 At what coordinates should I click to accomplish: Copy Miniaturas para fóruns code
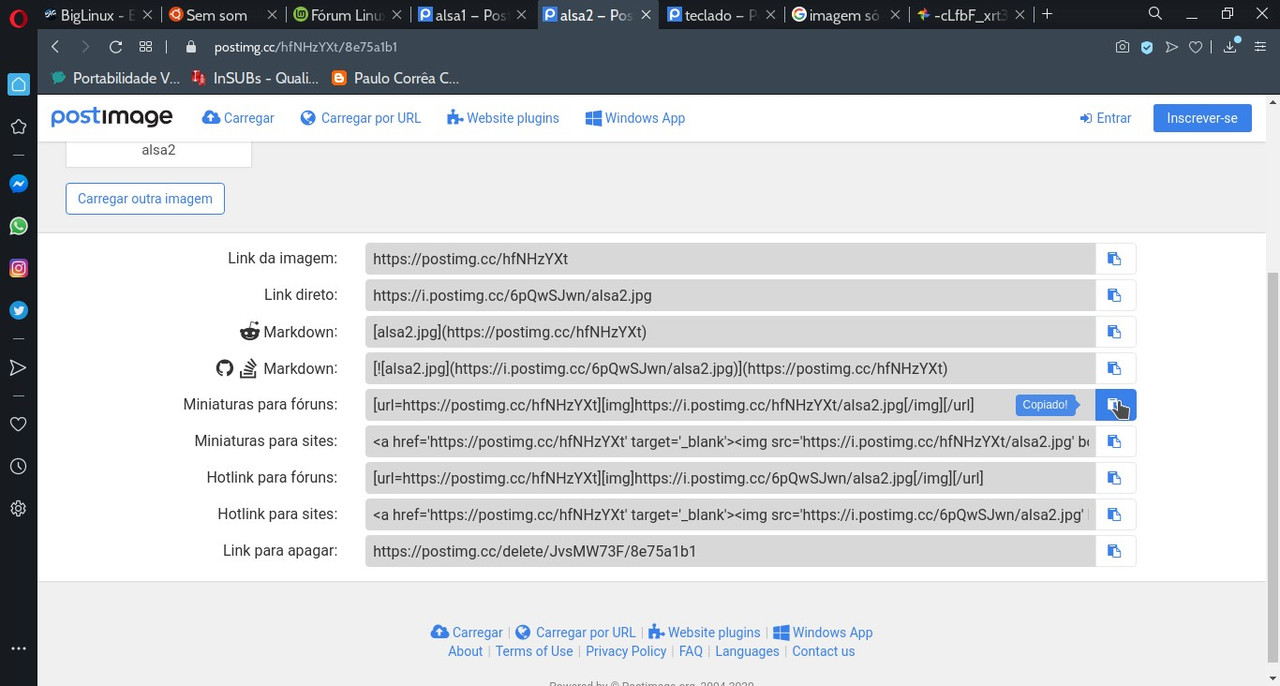(1115, 405)
